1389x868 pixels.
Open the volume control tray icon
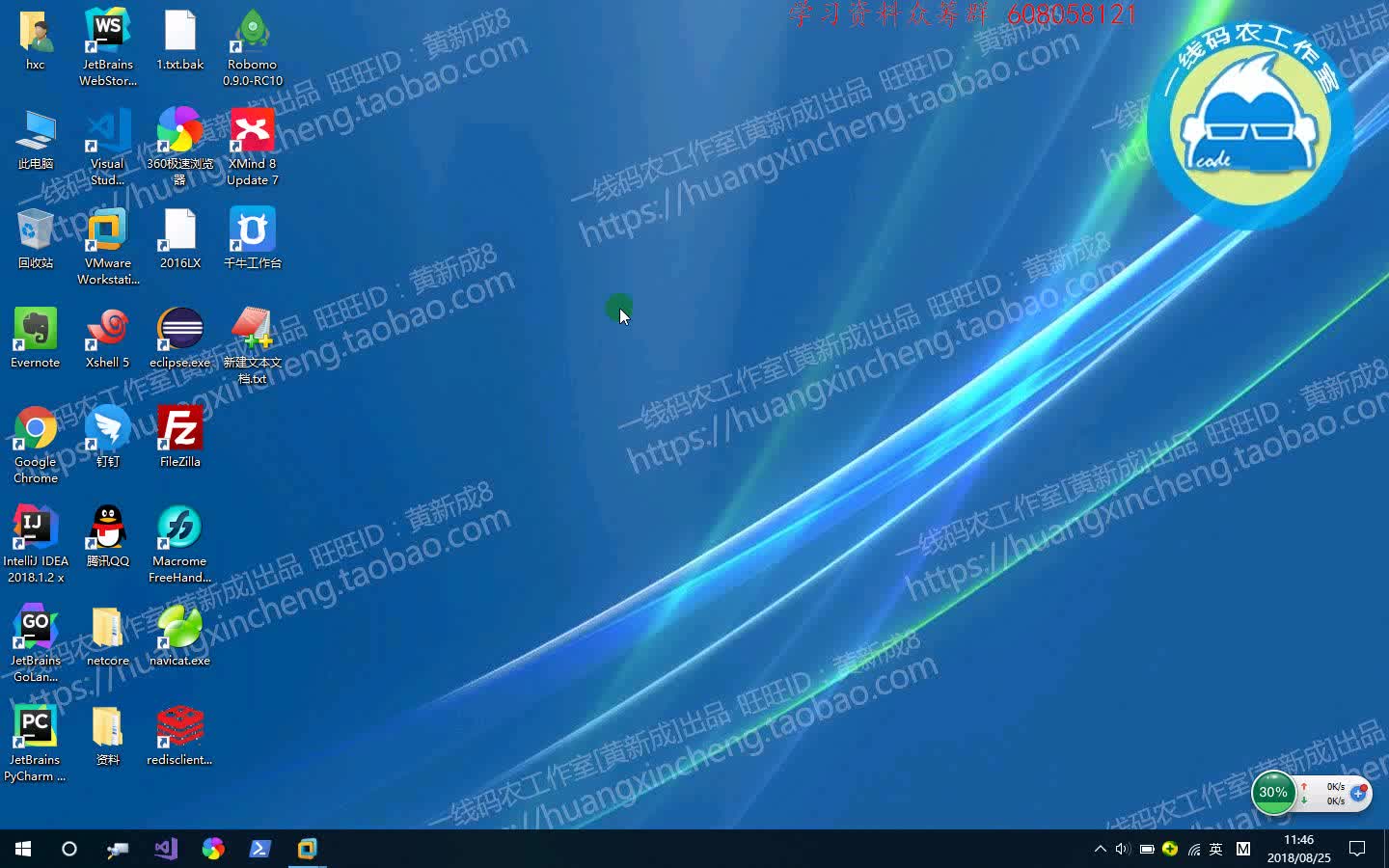pos(1123,849)
